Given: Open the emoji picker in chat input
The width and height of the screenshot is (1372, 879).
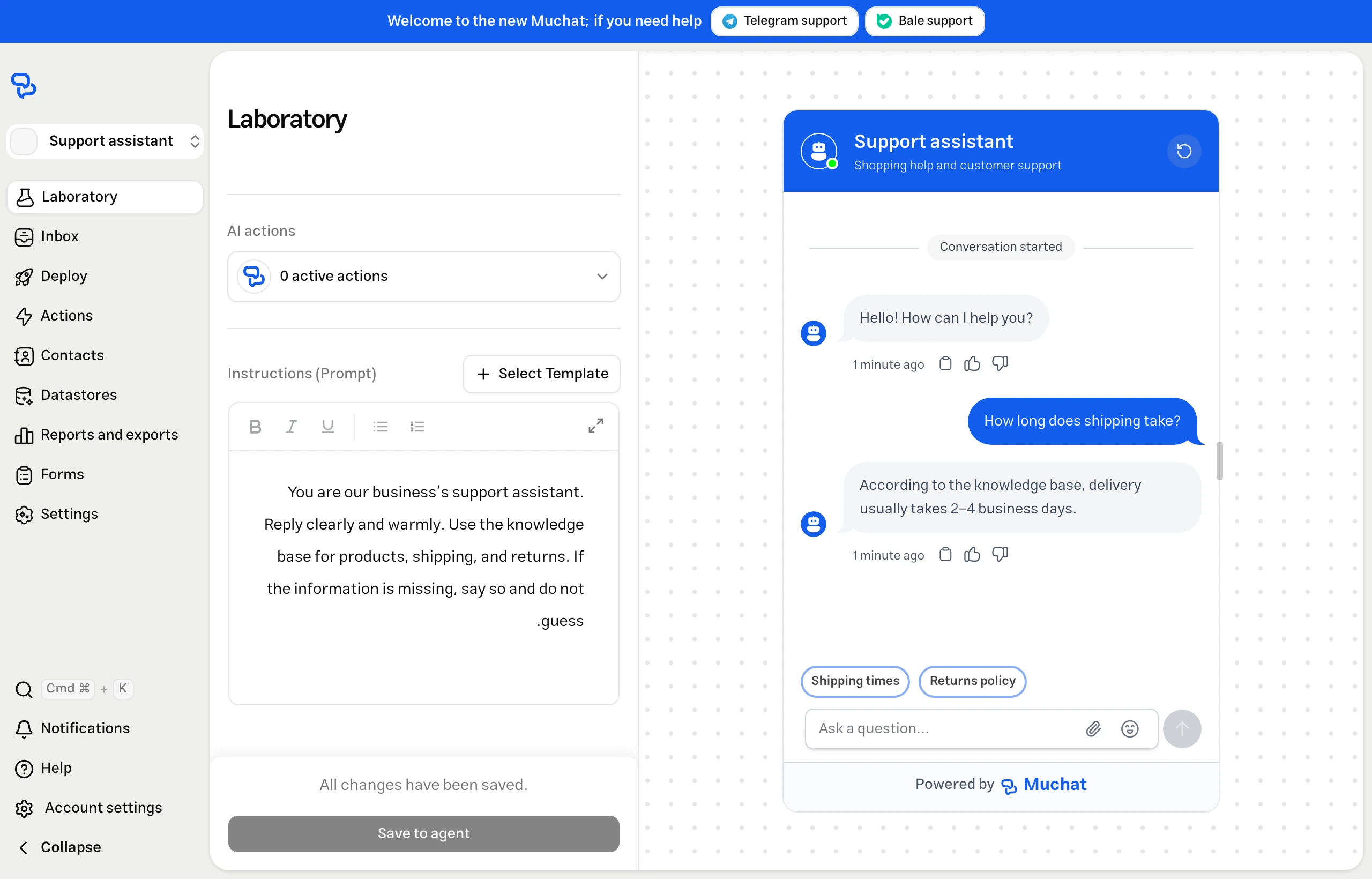Looking at the screenshot, I should pyautogui.click(x=1130, y=729).
